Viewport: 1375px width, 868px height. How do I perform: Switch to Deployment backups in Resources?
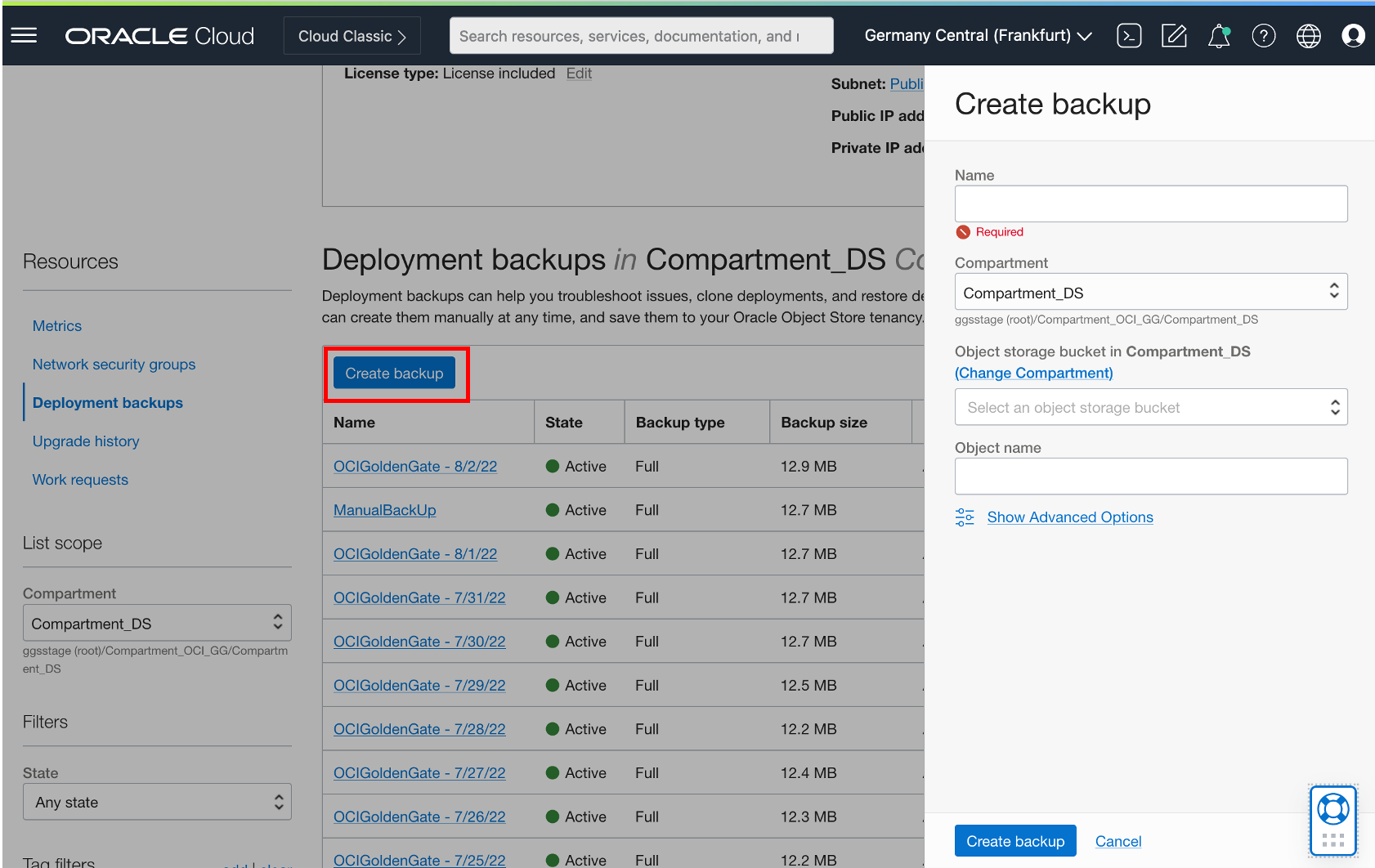point(107,402)
